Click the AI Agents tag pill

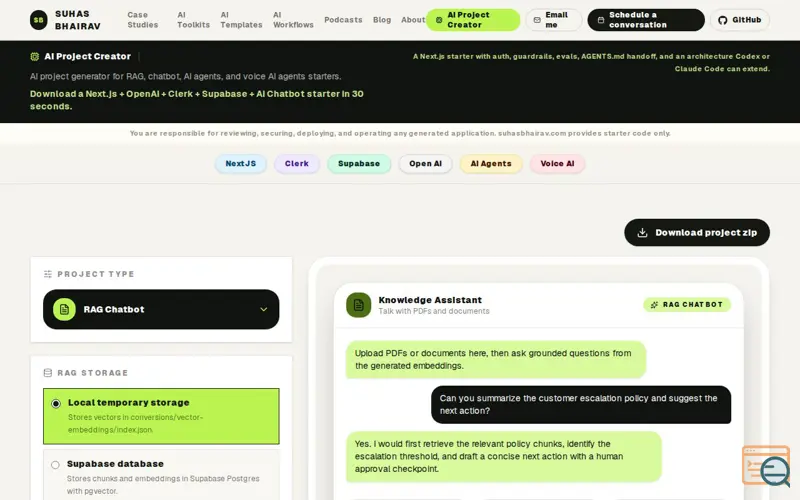tap(491, 164)
